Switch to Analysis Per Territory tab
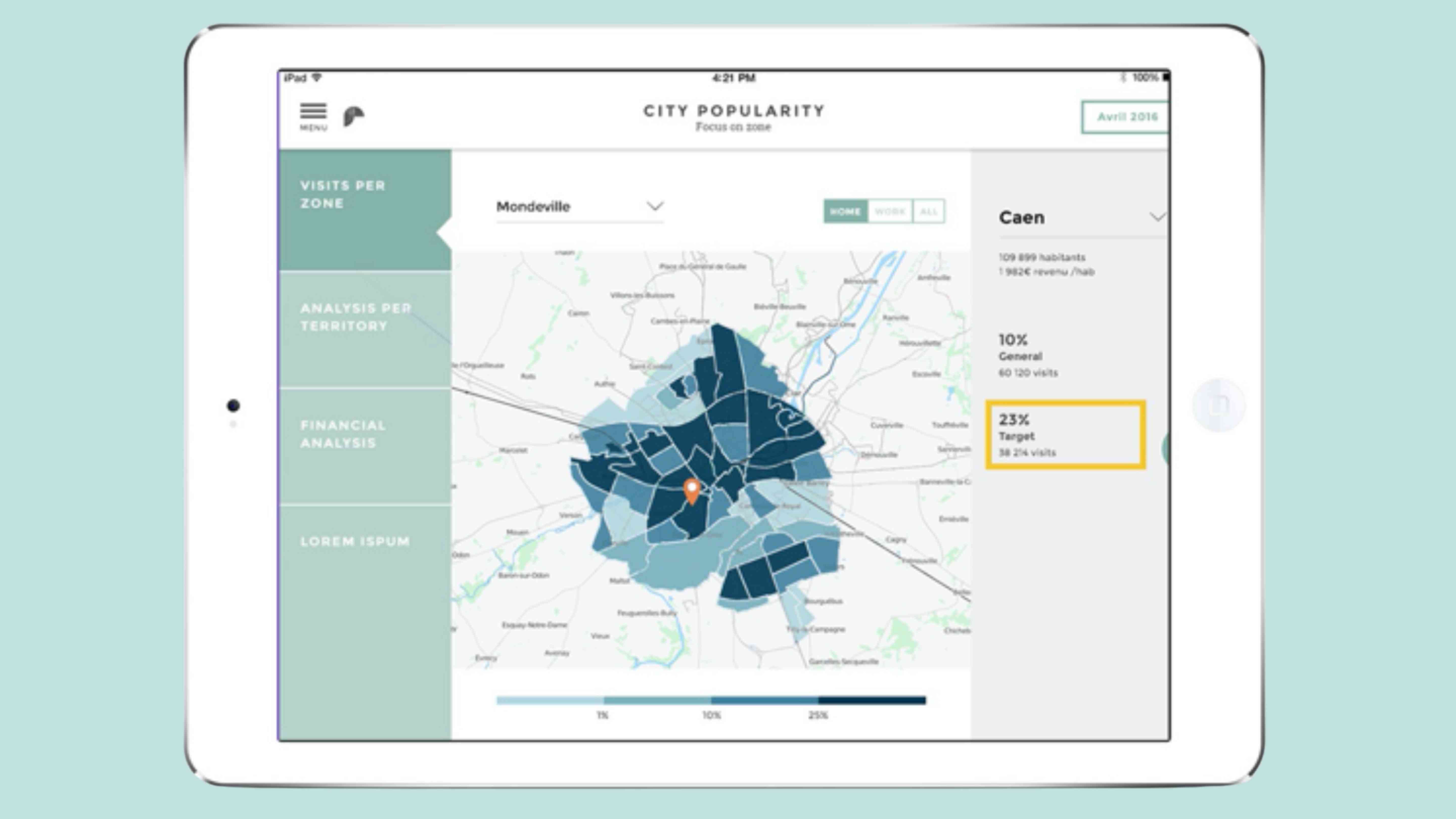Screen dimensions: 1456x819 click(x=365, y=330)
